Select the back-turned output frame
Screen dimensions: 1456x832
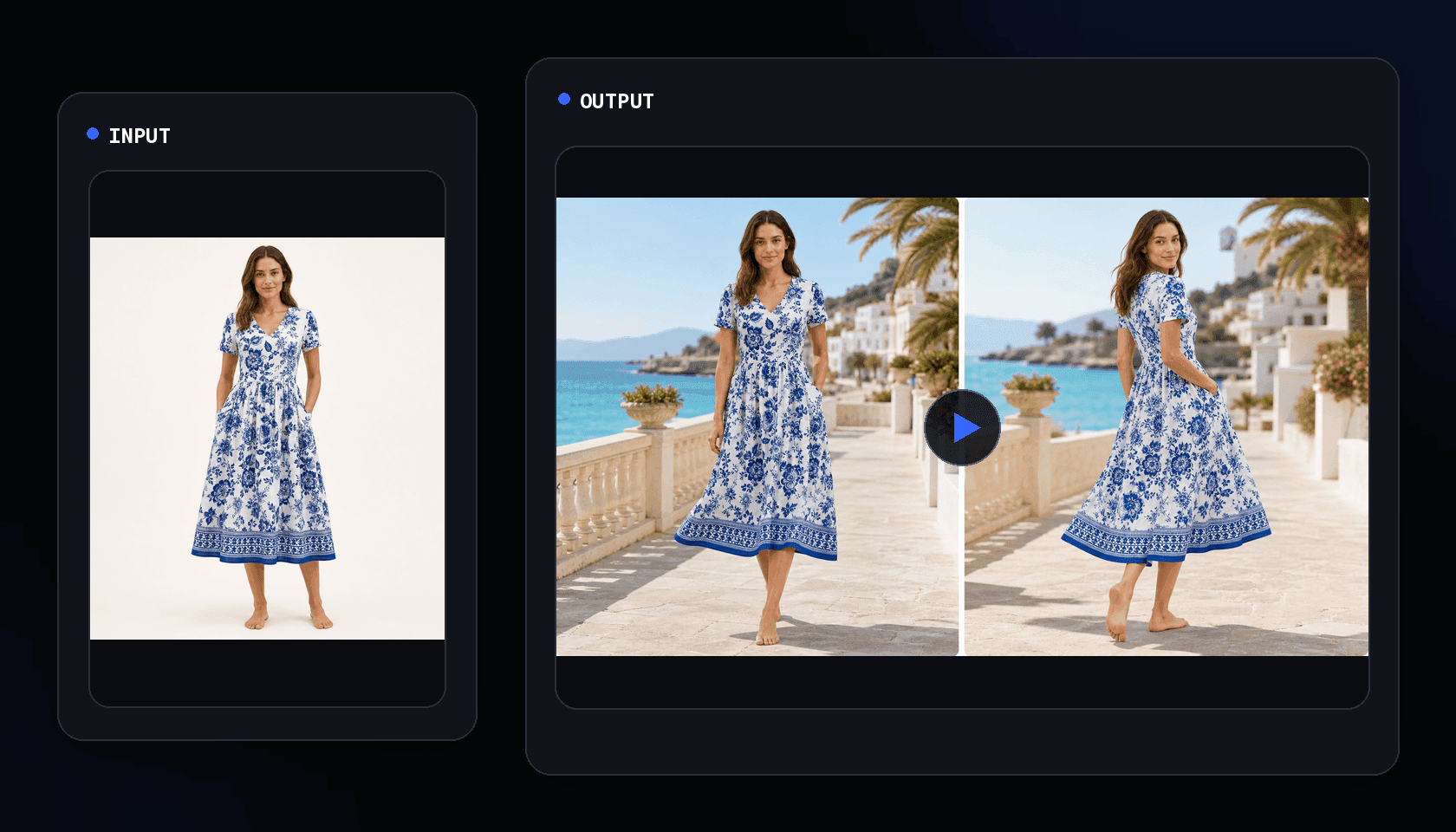click(1167, 426)
